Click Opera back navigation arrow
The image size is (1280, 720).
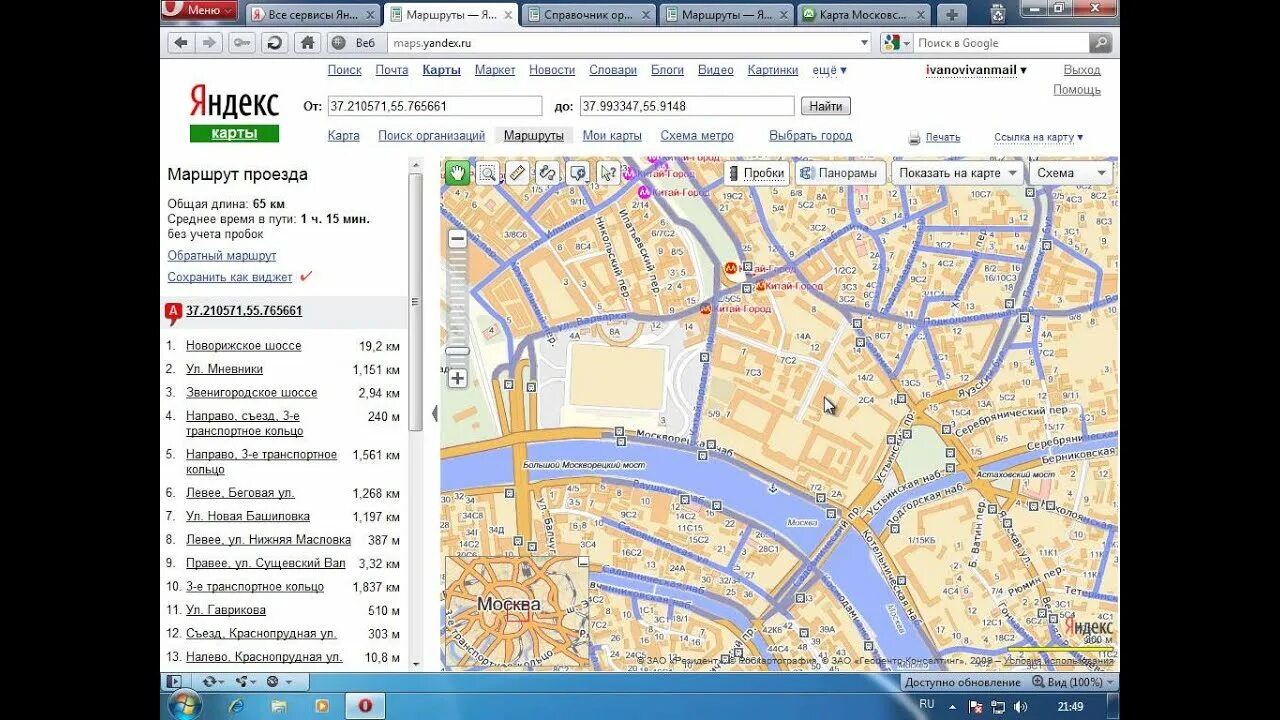click(180, 43)
